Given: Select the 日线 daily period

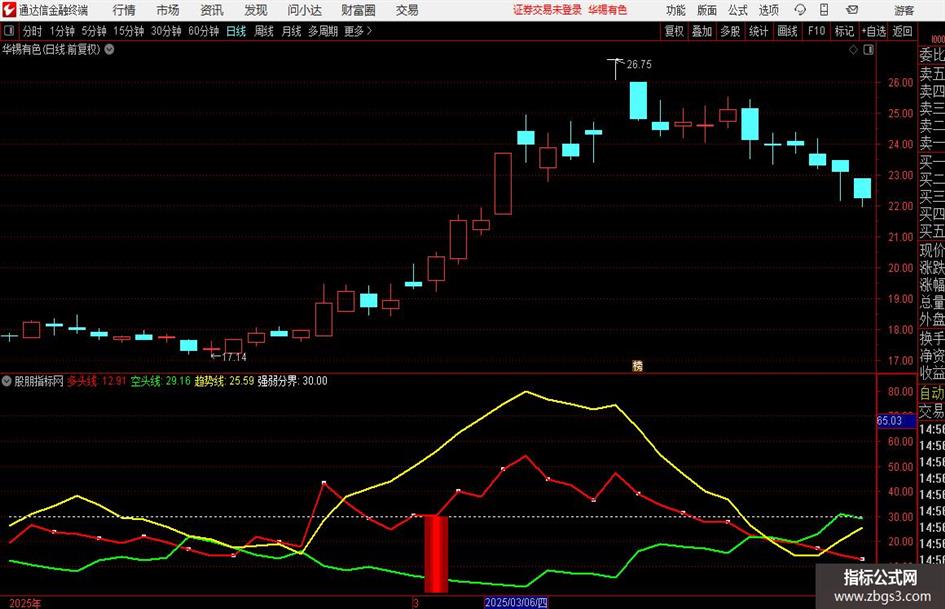Looking at the screenshot, I should pos(236,31).
